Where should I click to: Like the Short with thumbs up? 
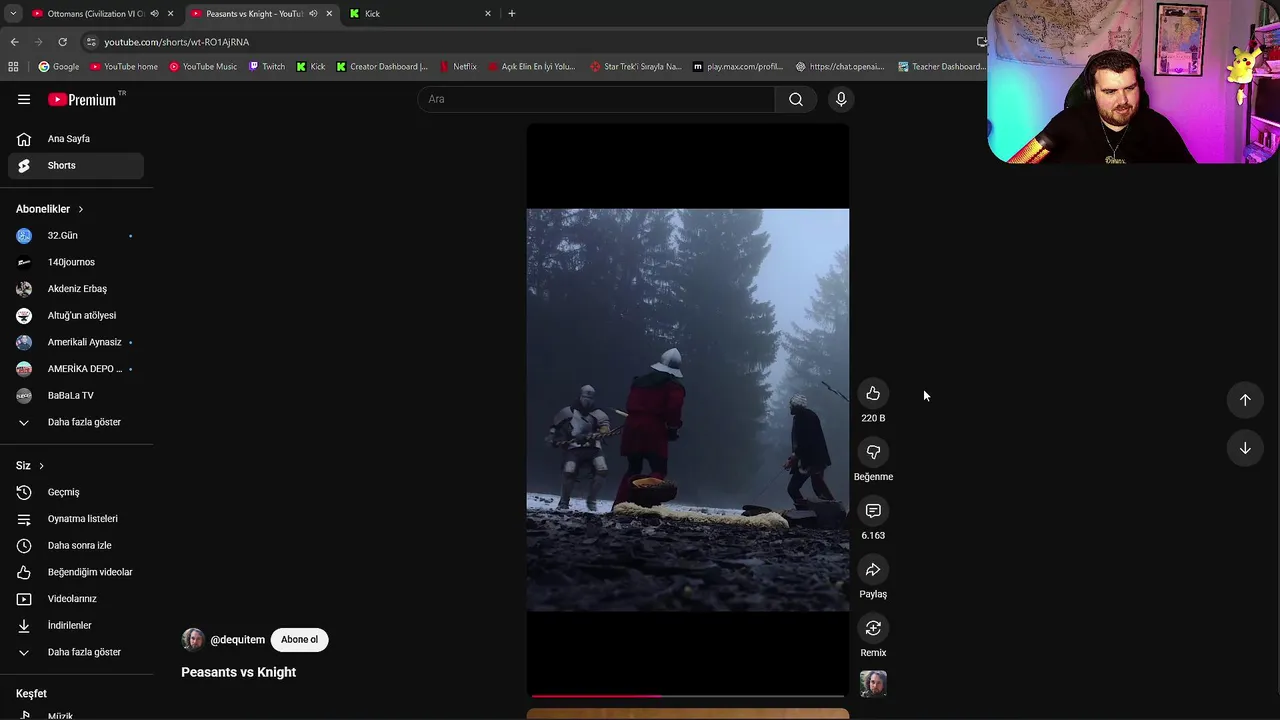(x=873, y=394)
